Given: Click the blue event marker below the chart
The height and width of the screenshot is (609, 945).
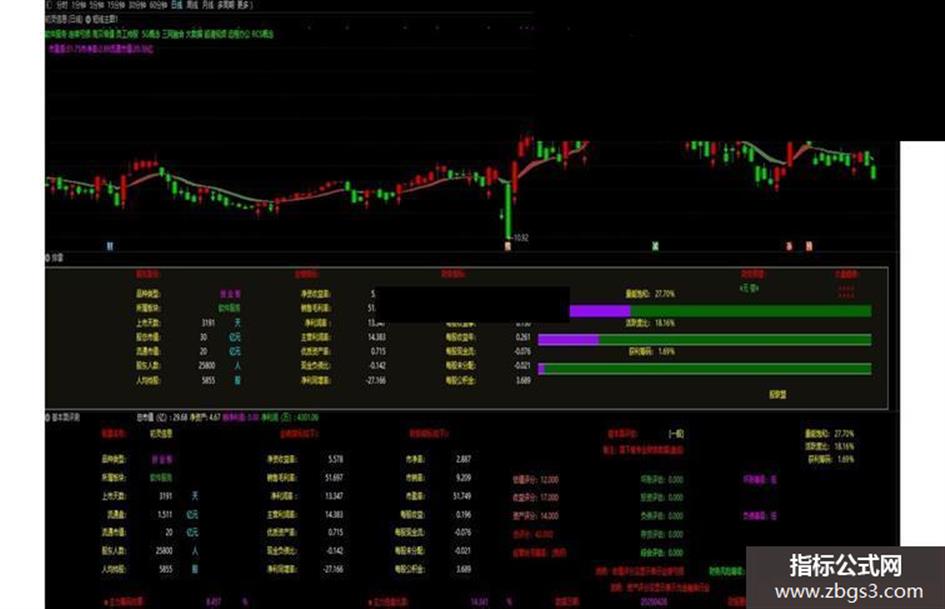Looking at the screenshot, I should [x=110, y=246].
